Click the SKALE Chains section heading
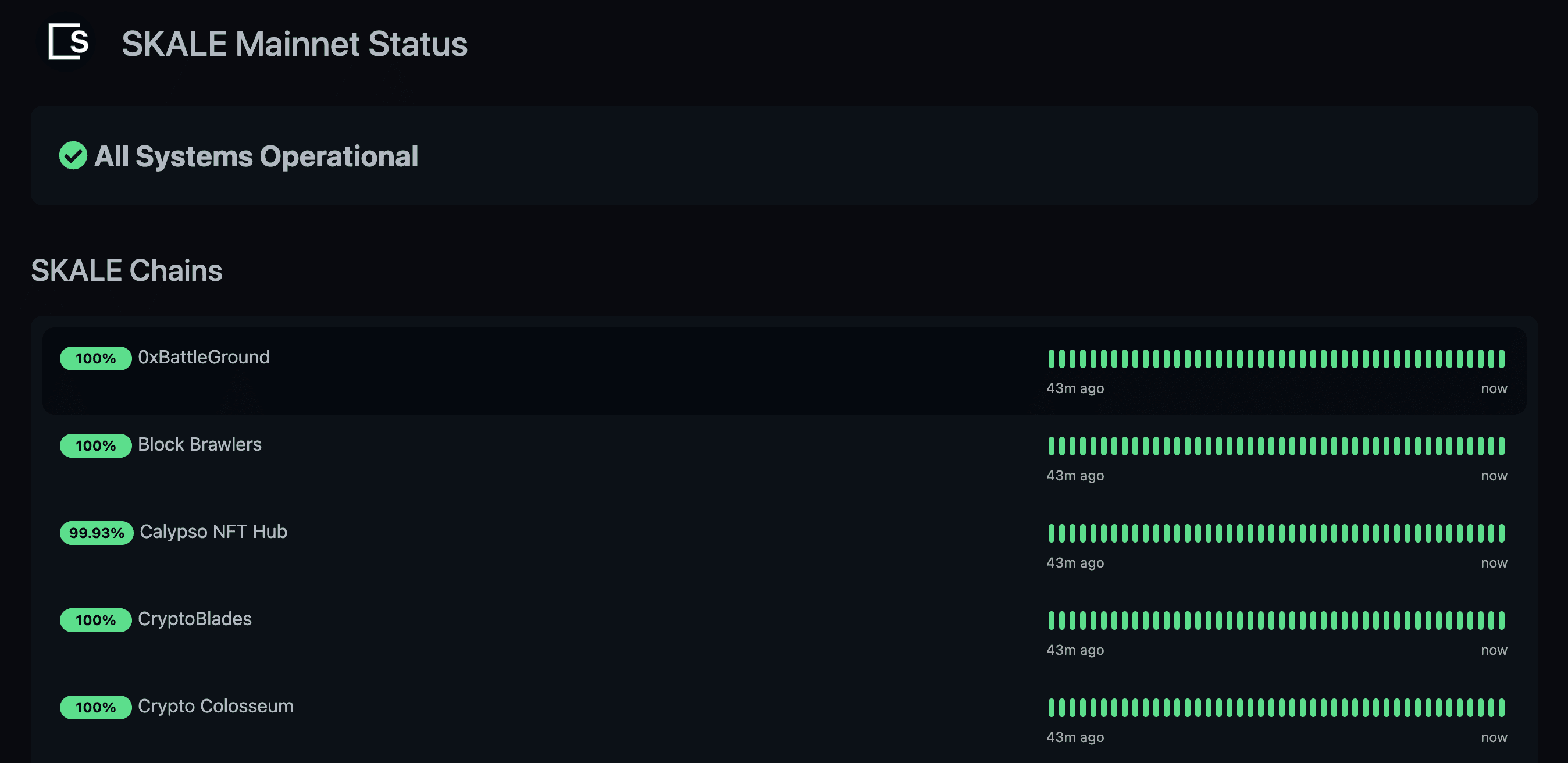 tap(127, 270)
